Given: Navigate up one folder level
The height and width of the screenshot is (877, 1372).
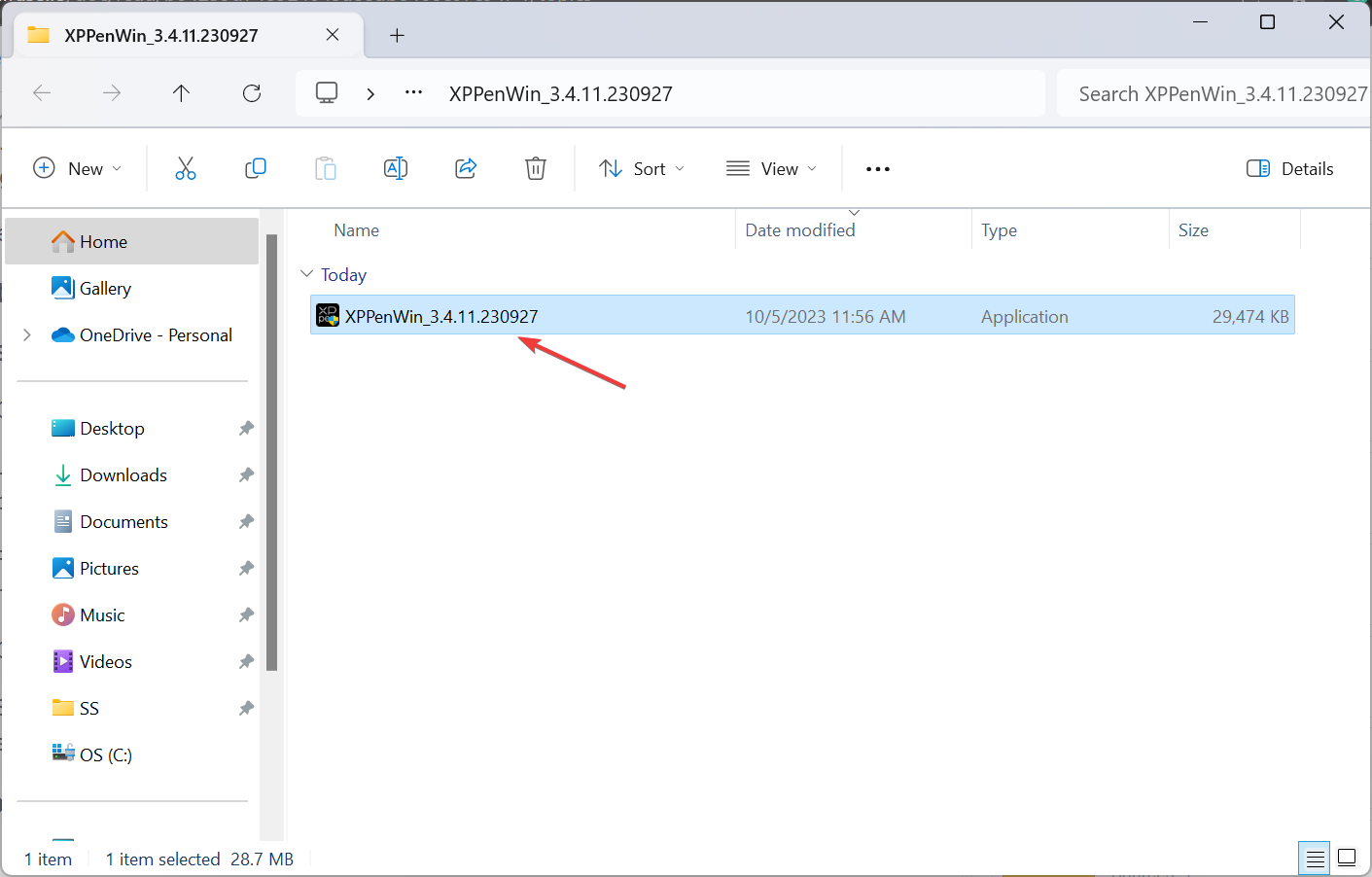Looking at the screenshot, I should (x=182, y=93).
